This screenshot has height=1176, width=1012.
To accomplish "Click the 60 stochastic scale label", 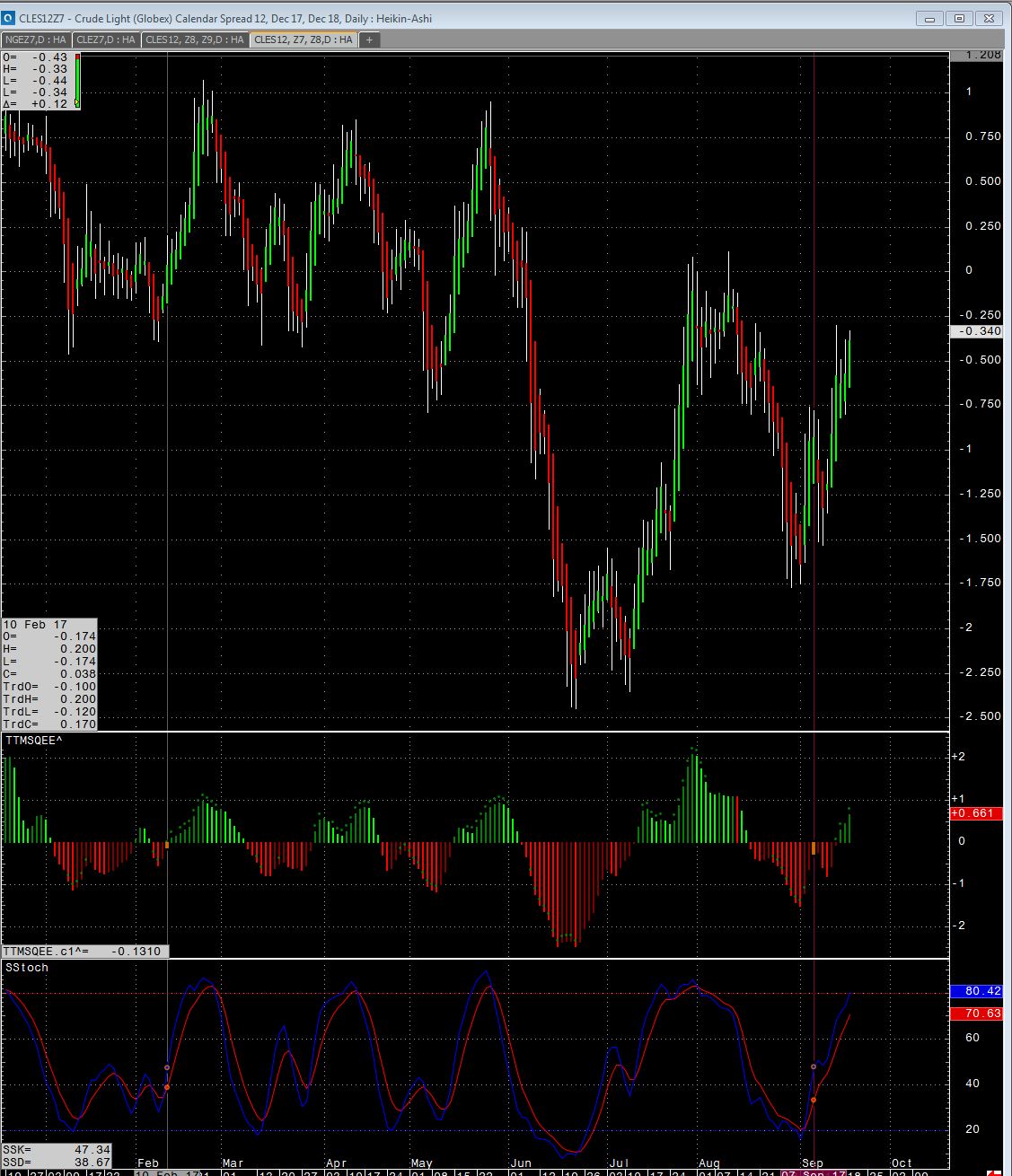I will point(972,1038).
